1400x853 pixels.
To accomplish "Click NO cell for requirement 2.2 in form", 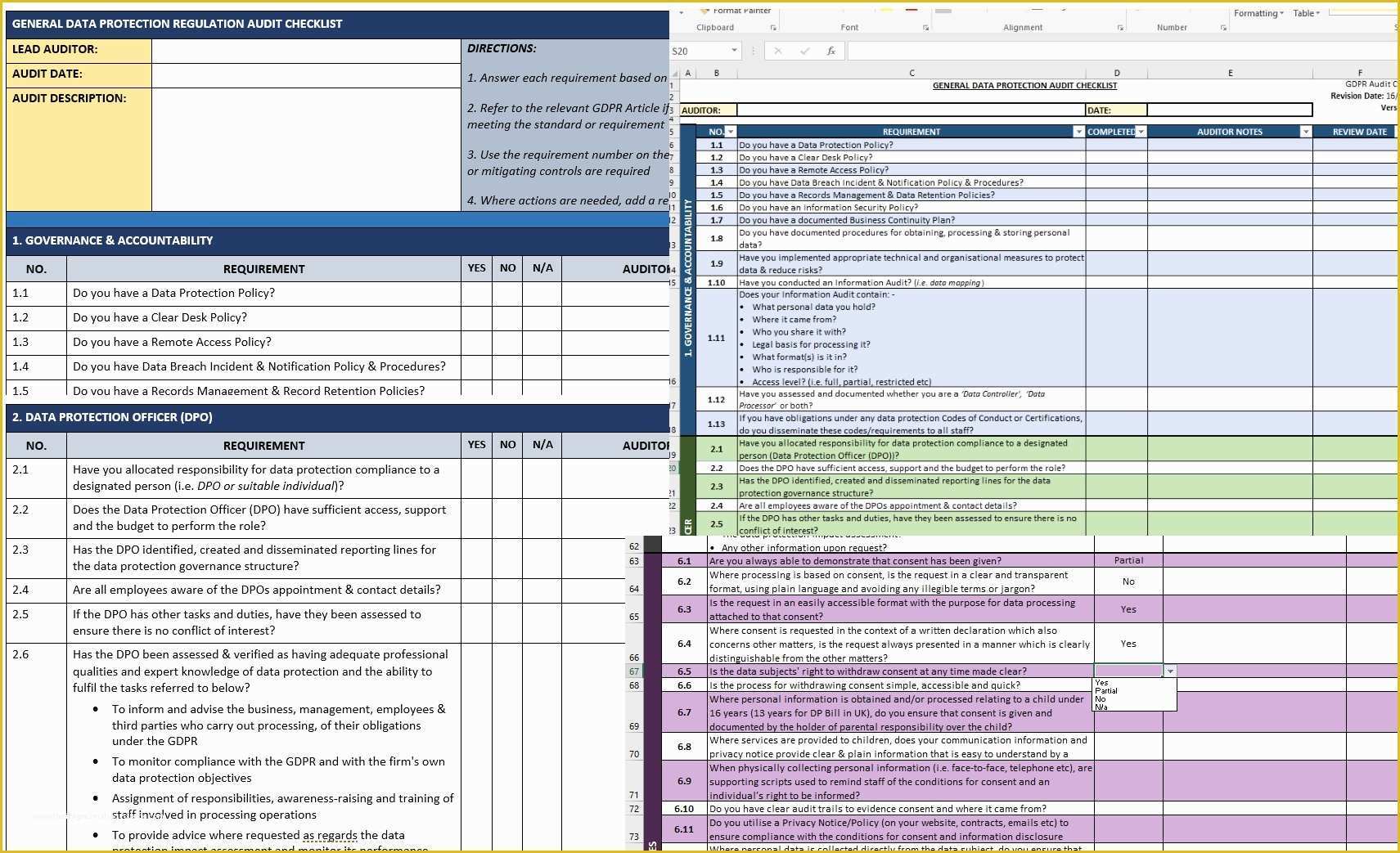I will [x=507, y=519].
